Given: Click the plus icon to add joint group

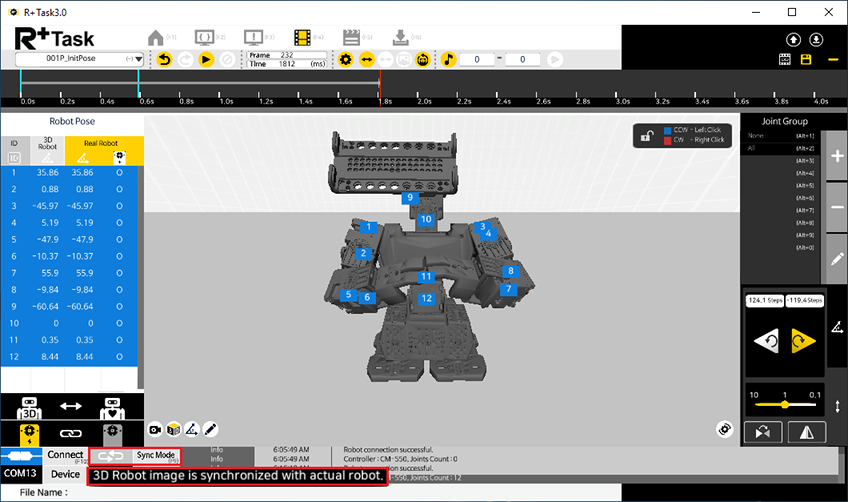Looking at the screenshot, I should [837, 157].
